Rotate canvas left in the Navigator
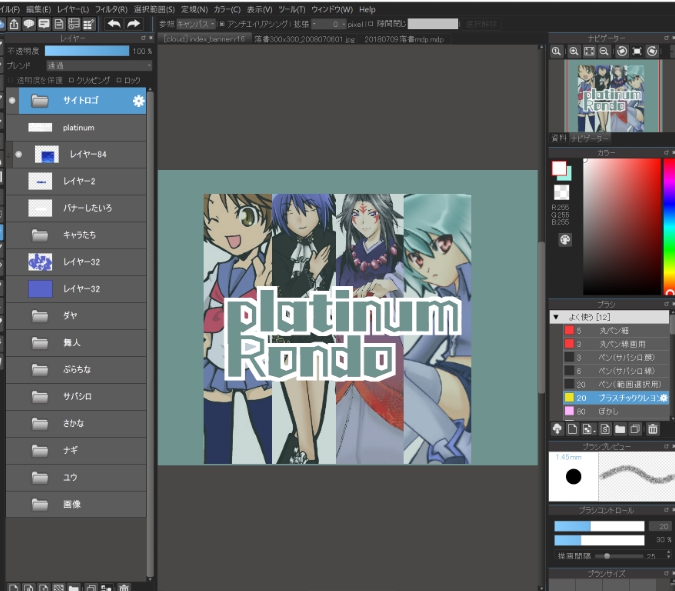 622,52
